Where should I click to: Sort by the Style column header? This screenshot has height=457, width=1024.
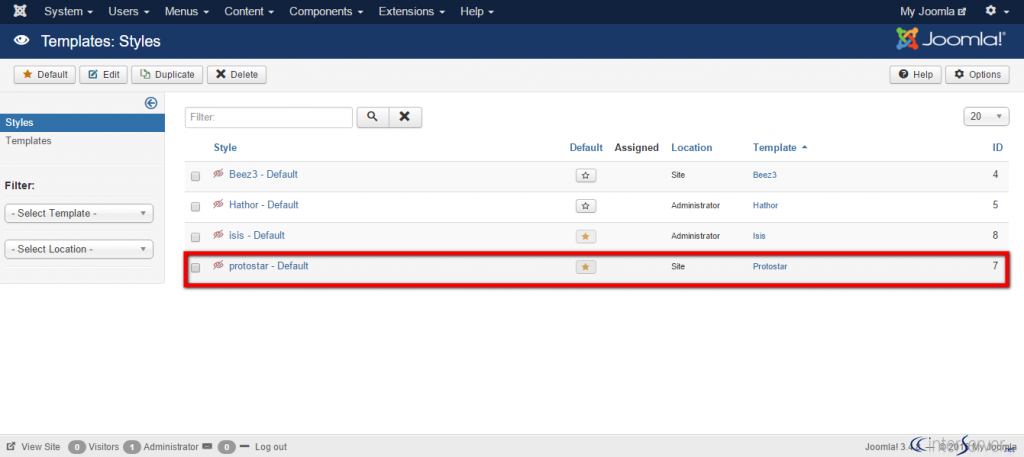(x=225, y=148)
